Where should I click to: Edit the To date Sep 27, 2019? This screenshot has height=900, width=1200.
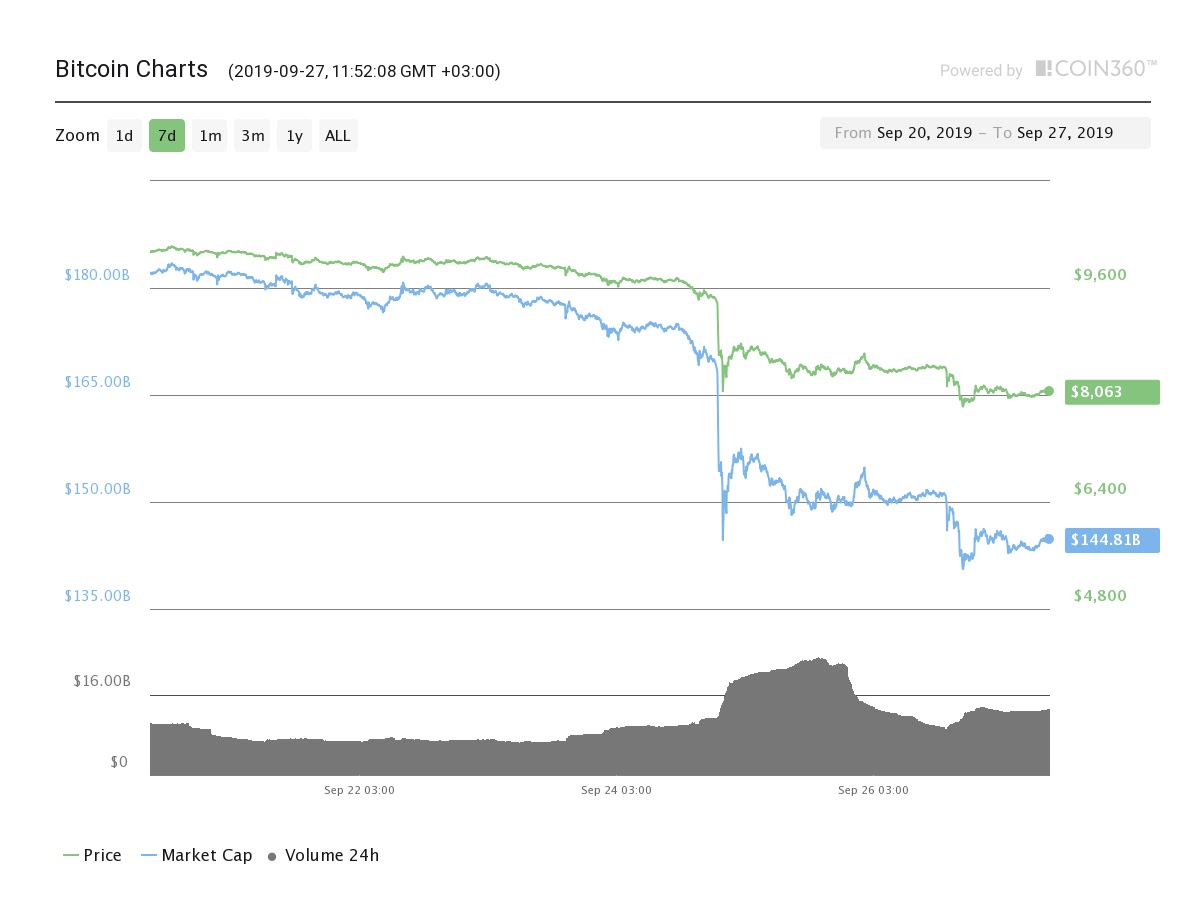pos(1065,133)
